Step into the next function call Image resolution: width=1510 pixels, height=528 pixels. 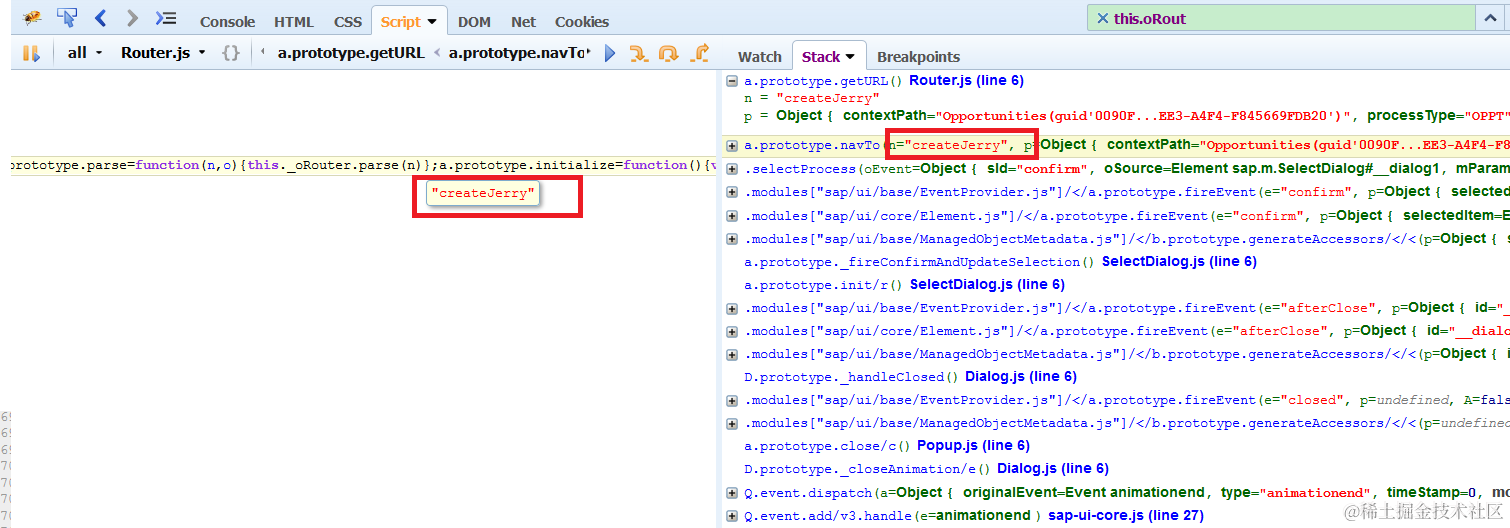click(638, 53)
